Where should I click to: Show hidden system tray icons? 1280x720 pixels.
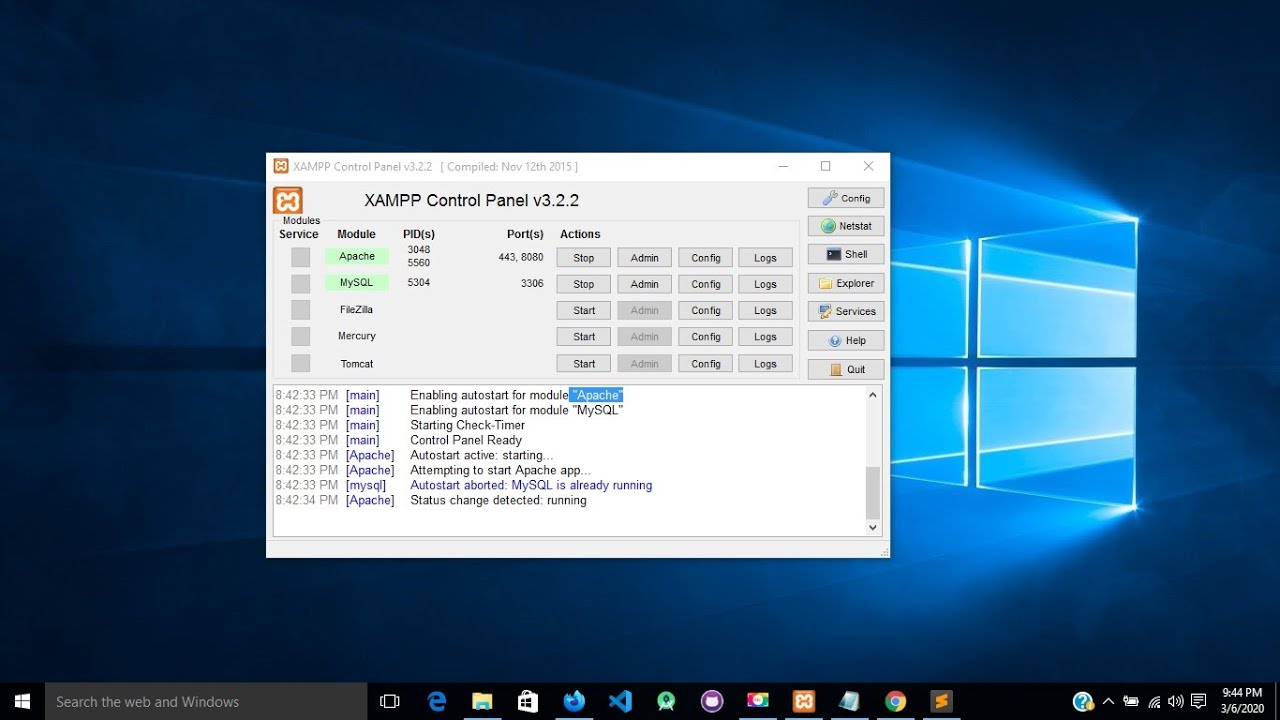click(x=1107, y=701)
